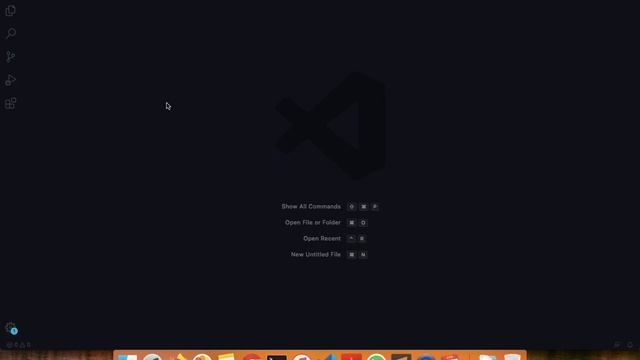Screen dimensions: 640x360
Task: Open the Search view icon
Action: pyautogui.click(x=11, y=33)
